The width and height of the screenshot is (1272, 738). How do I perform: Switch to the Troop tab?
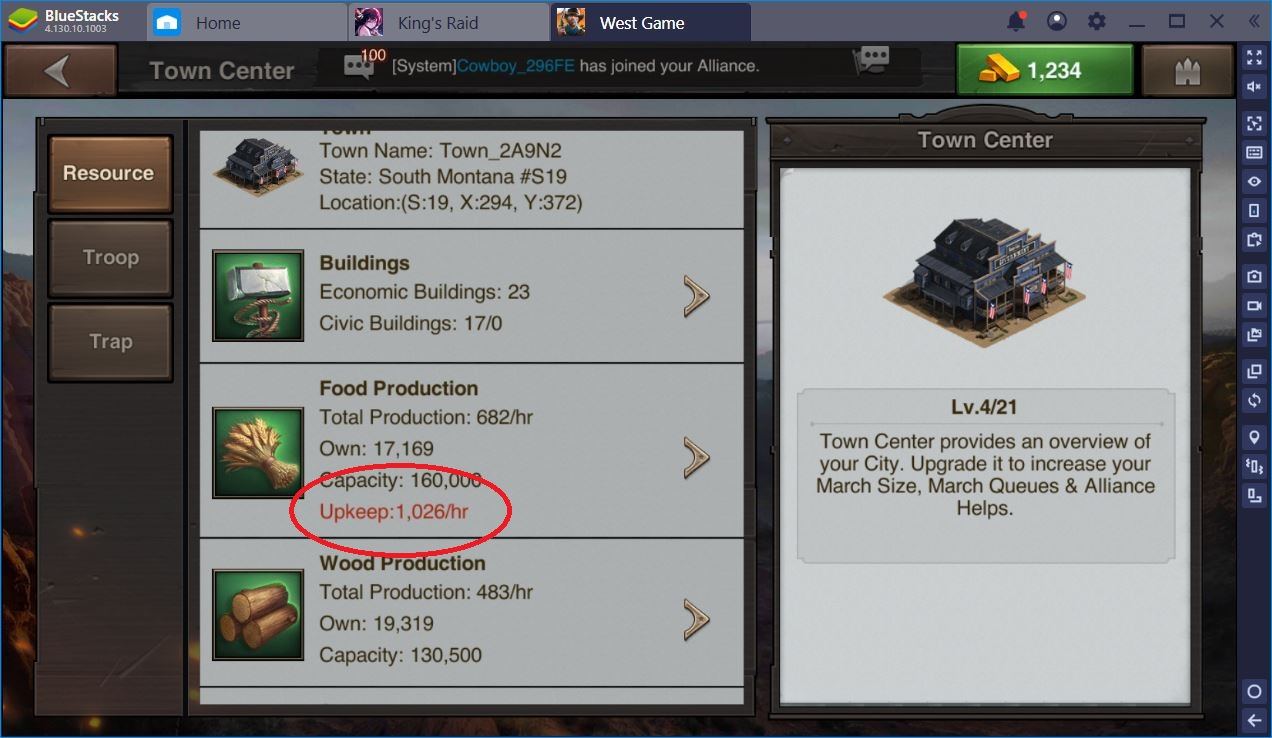pos(110,258)
